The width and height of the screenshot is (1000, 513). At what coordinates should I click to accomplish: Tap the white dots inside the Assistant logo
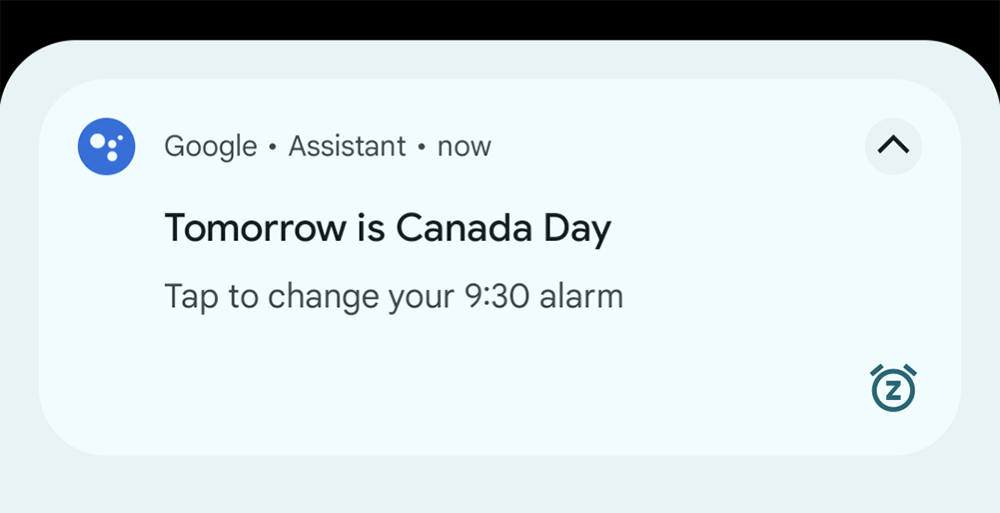[107, 145]
